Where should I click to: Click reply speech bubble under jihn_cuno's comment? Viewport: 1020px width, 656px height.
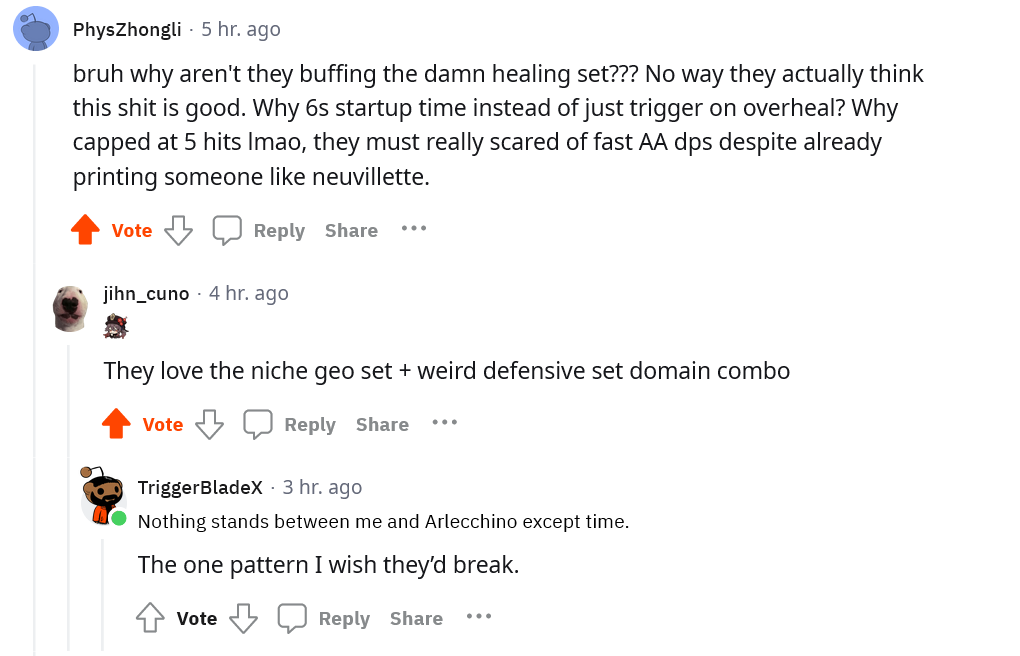point(258,424)
